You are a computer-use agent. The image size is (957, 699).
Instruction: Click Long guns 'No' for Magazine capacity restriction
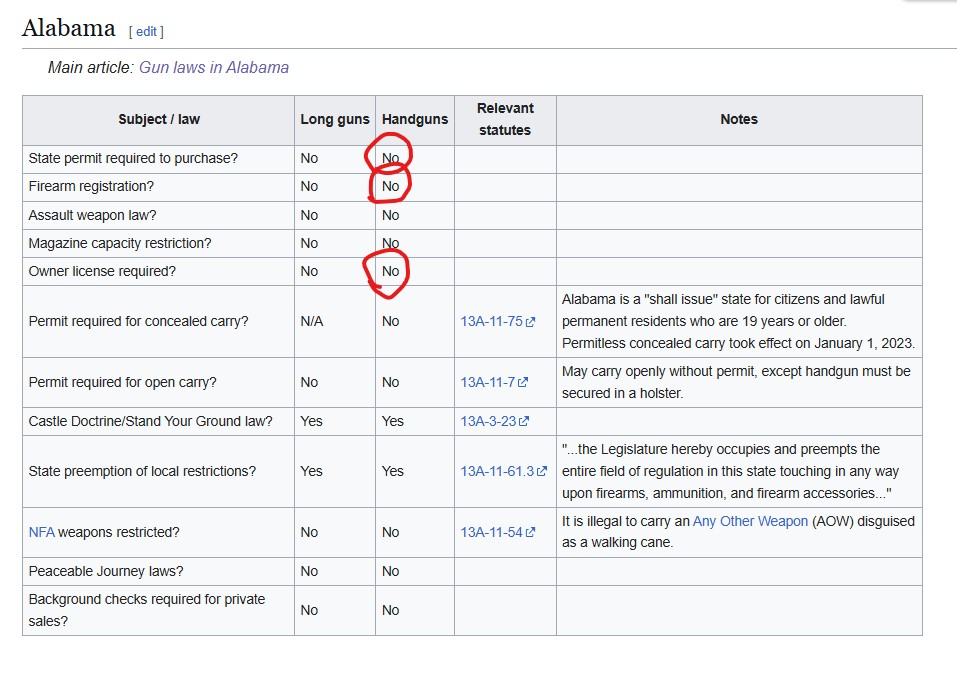[x=309, y=244]
